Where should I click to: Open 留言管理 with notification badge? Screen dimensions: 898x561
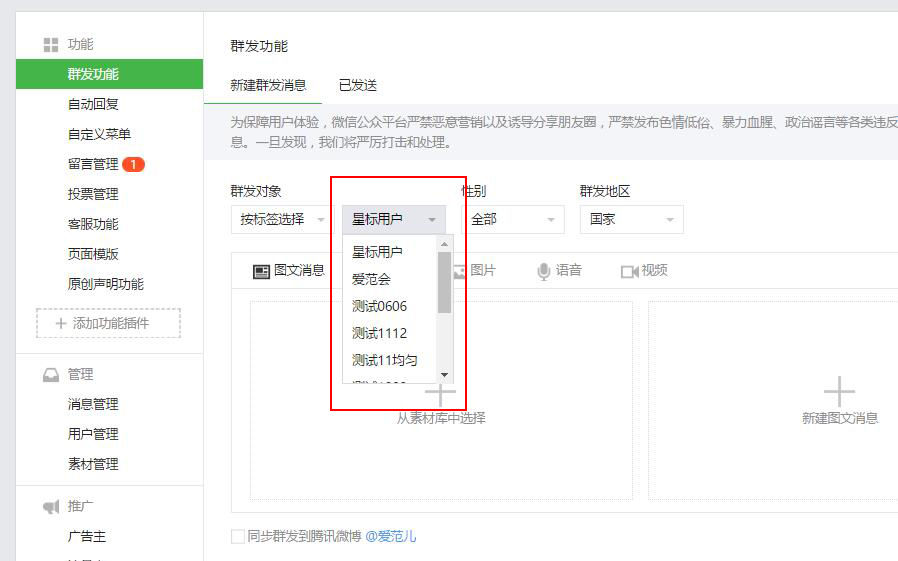click(x=94, y=164)
